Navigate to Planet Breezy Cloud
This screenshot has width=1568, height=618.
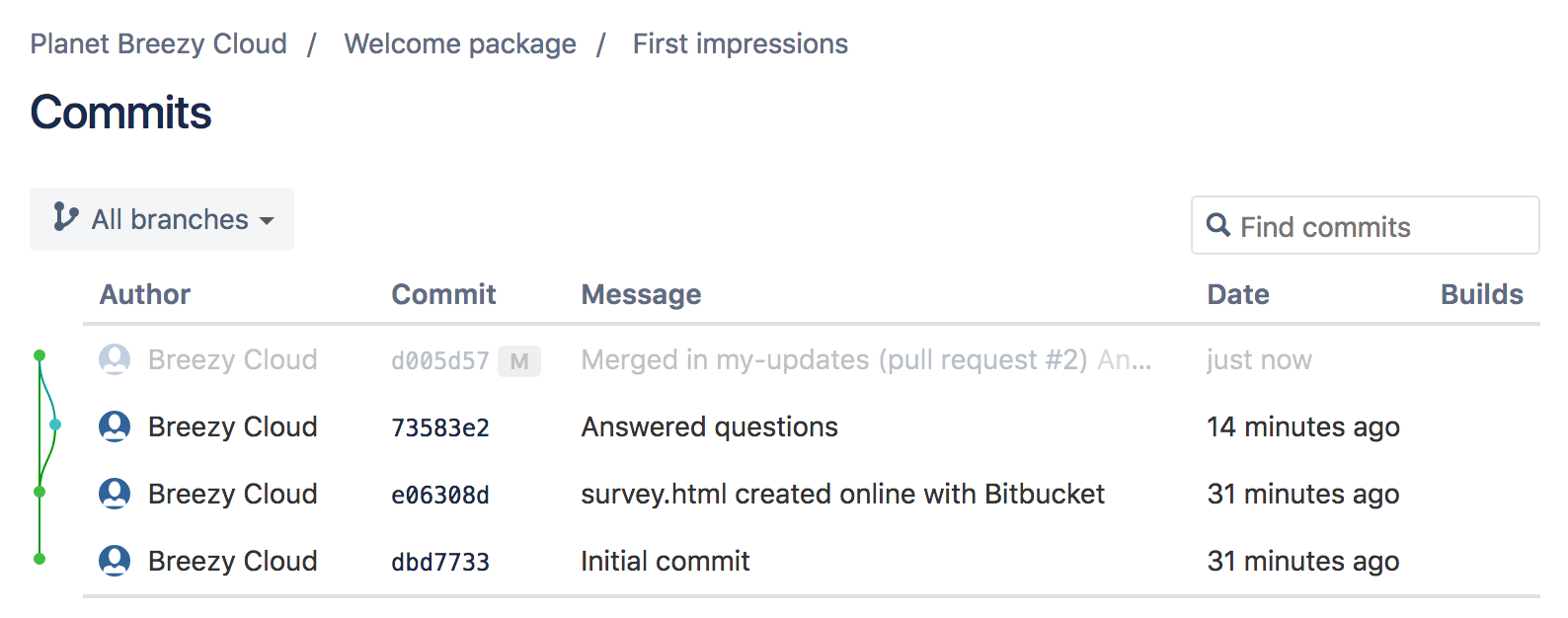click(158, 43)
